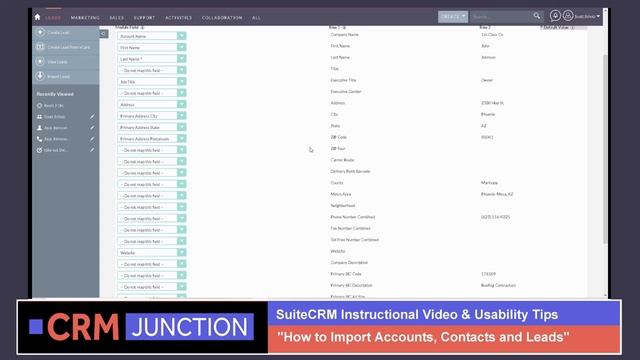Click the 'Phoenix' city value
This screenshot has height=360, width=640.
tap(488, 115)
